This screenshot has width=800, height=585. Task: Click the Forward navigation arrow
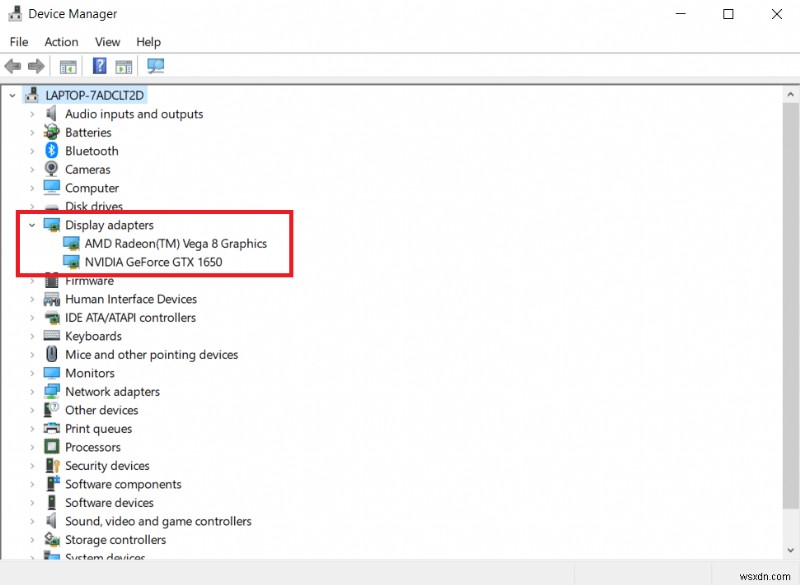(x=36, y=66)
